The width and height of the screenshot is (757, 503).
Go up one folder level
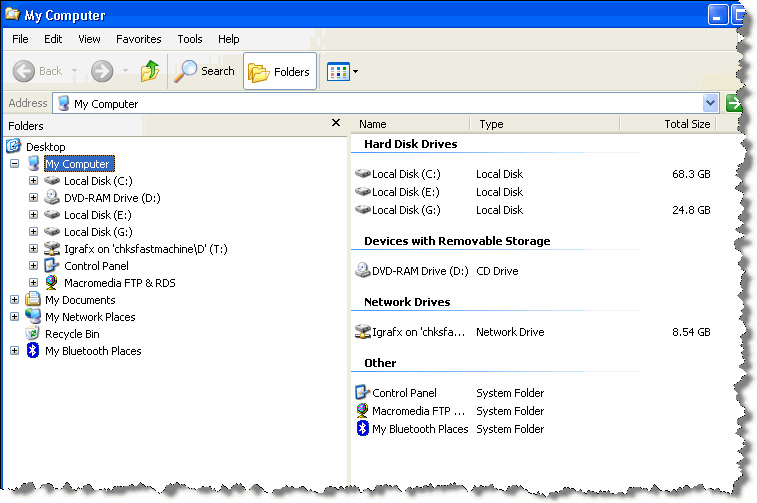(x=150, y=71)
